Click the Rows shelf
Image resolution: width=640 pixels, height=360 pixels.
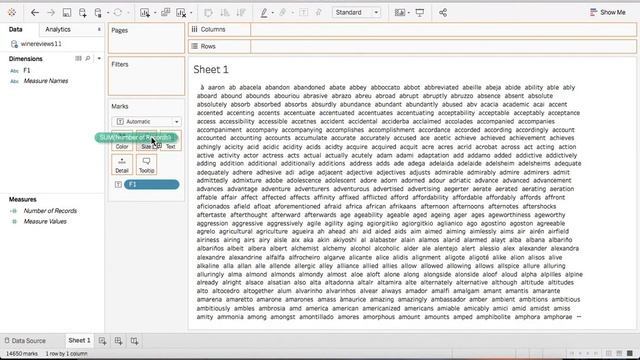tap(412, 46)
